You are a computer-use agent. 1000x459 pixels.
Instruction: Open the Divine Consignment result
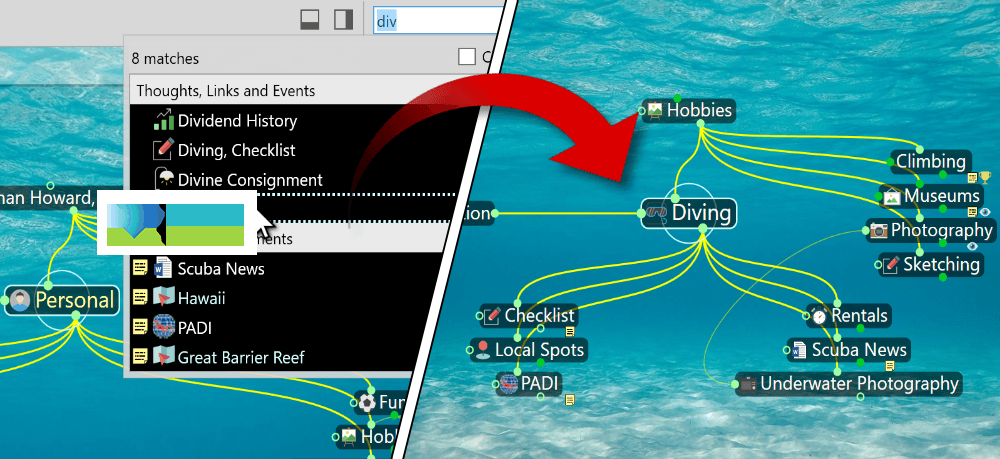pyautogui.click(x=250, y=180)
